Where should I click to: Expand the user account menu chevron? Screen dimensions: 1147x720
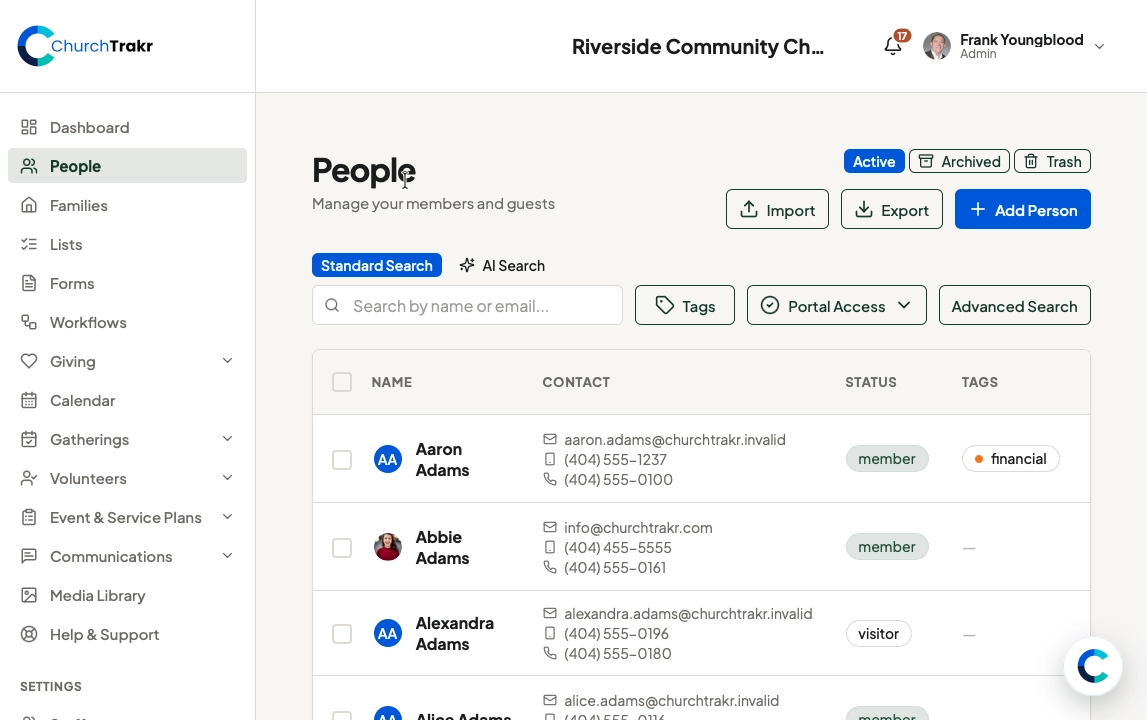pos(1099,46)
